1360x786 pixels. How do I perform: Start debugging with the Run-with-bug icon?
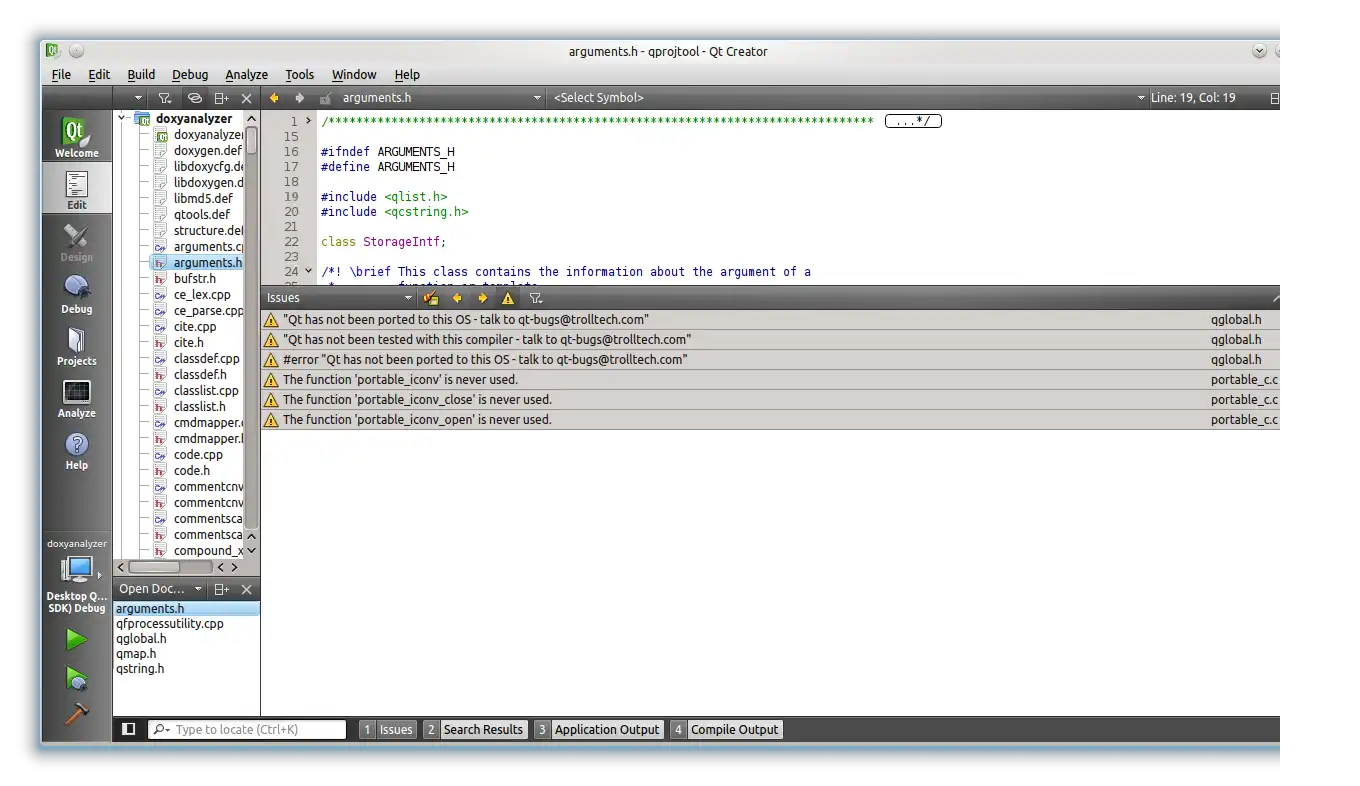[76, 678]
